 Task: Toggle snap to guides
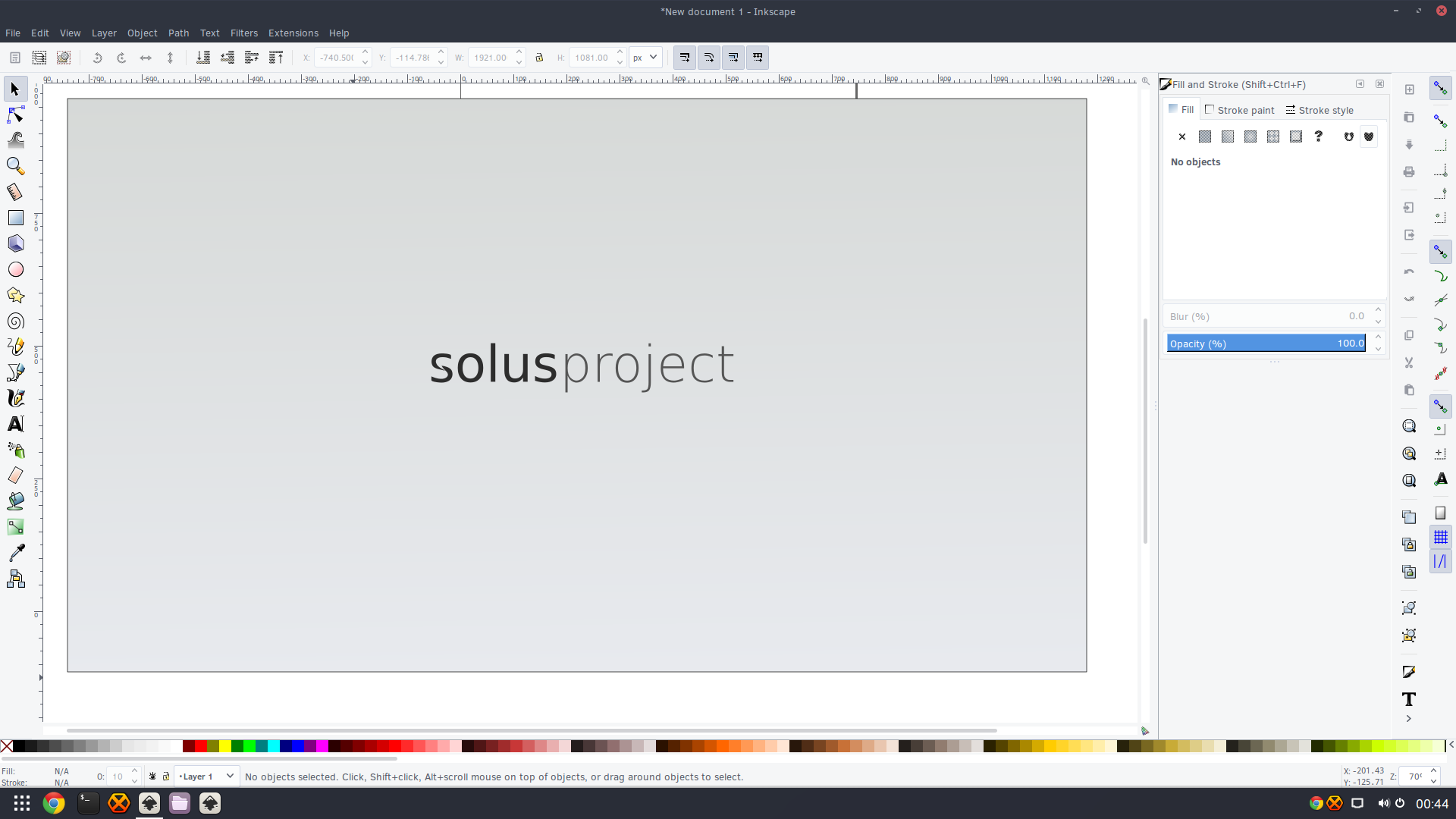(1440, 562)
